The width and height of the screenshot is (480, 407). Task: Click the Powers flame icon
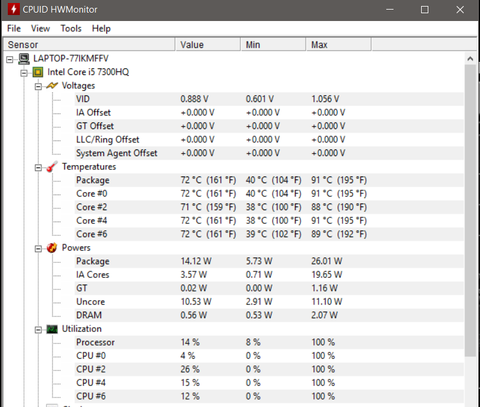52,248
